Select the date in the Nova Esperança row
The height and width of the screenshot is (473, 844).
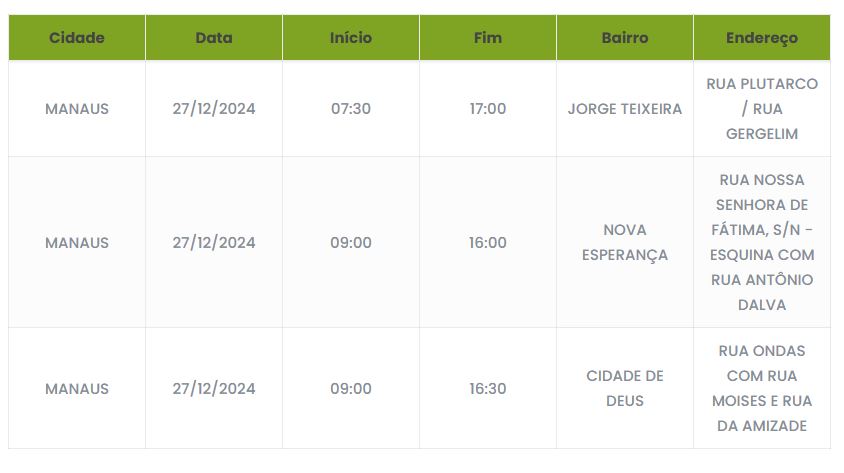click(214, 243)
